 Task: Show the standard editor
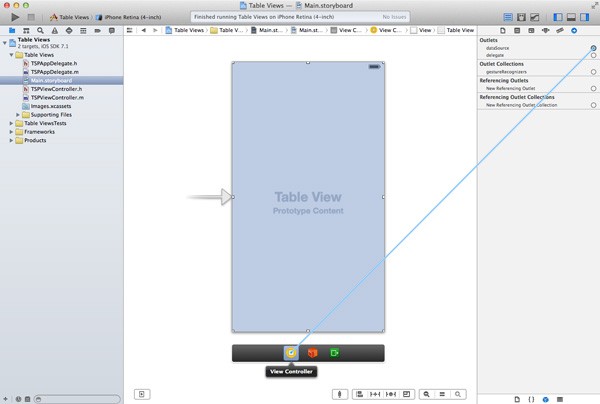click(508, 17)
